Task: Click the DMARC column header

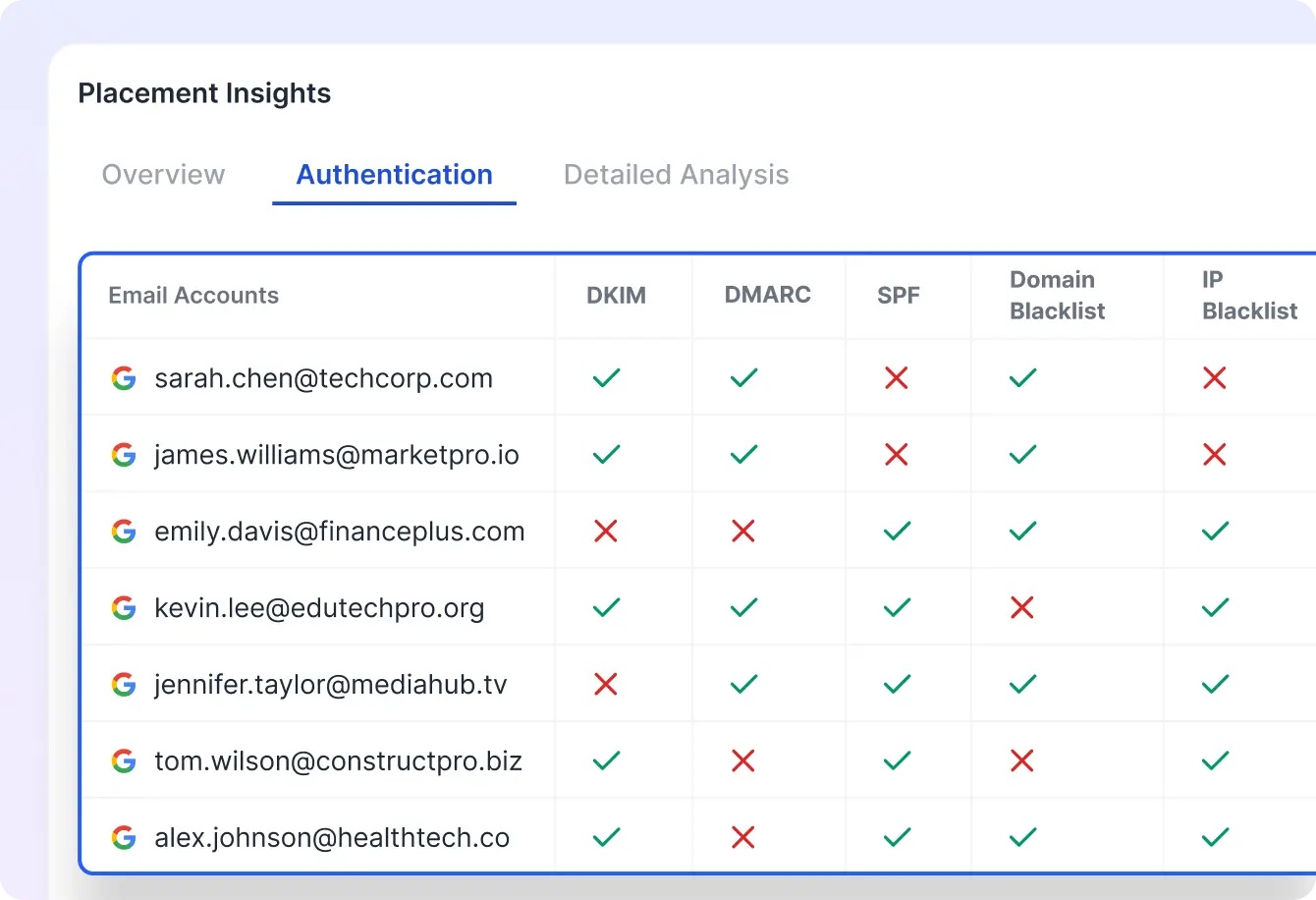Action: pos(768,295)
